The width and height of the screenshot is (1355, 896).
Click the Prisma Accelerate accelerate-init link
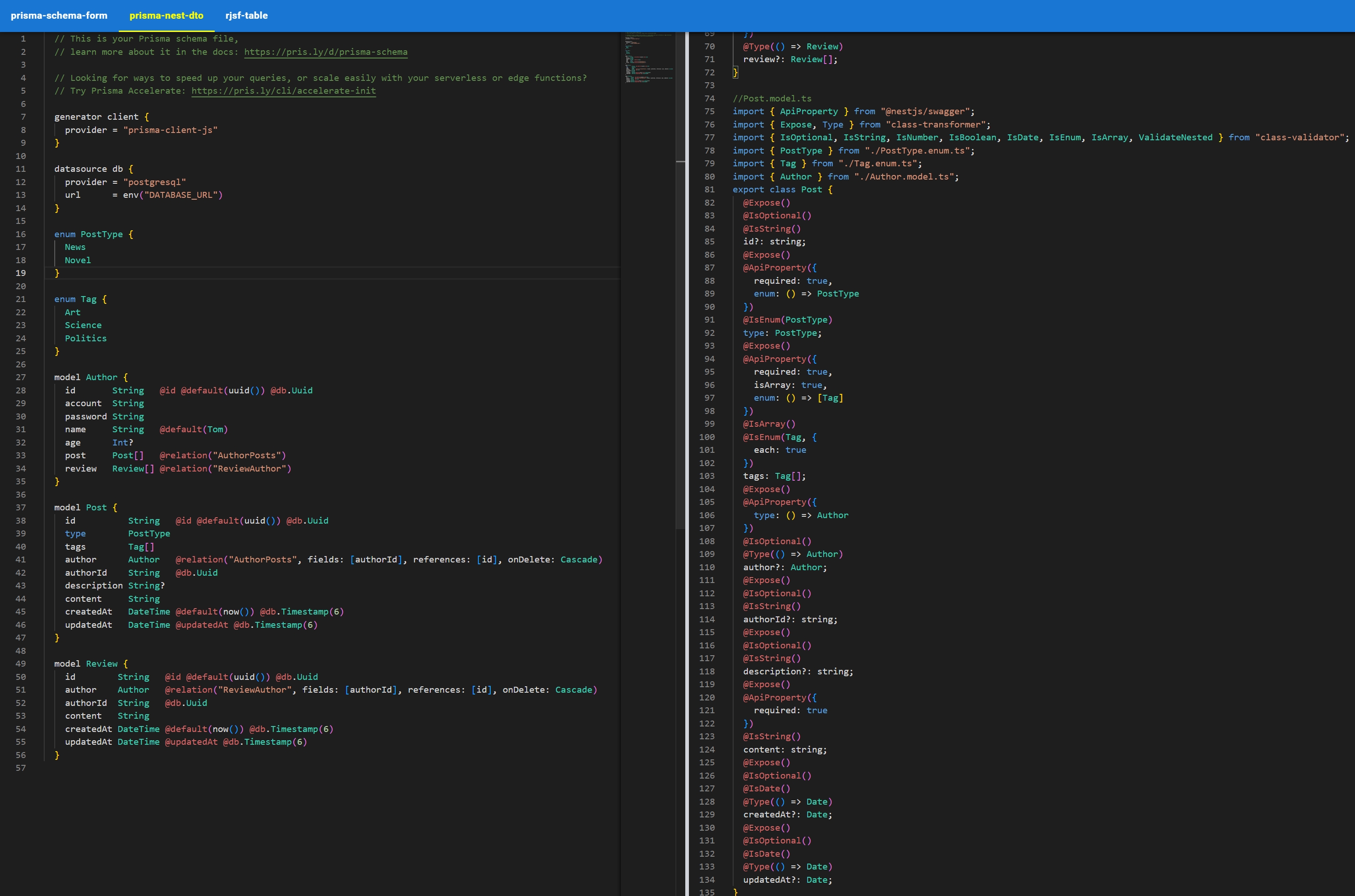(x=283, y=91)
